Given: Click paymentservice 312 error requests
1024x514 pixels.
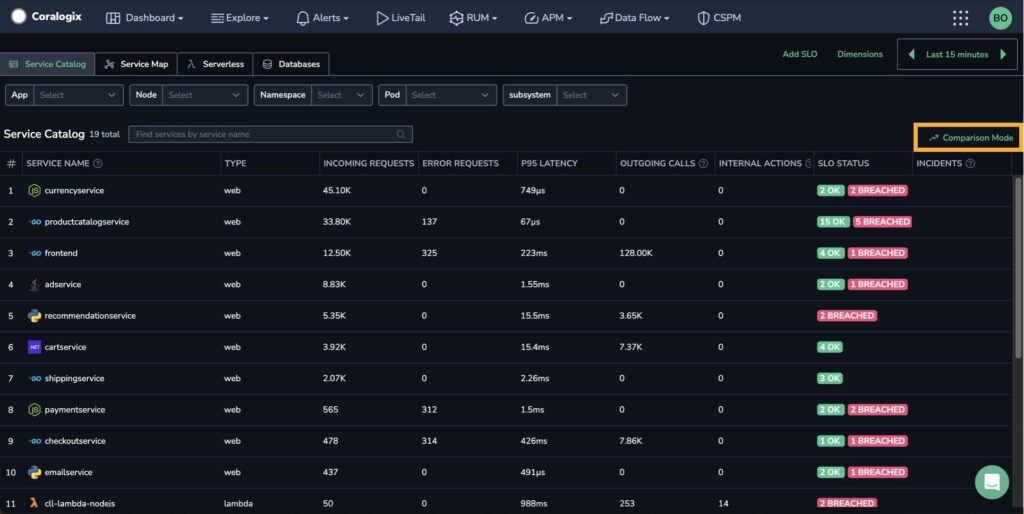Looking at the screenshot, I should [430, 410].
